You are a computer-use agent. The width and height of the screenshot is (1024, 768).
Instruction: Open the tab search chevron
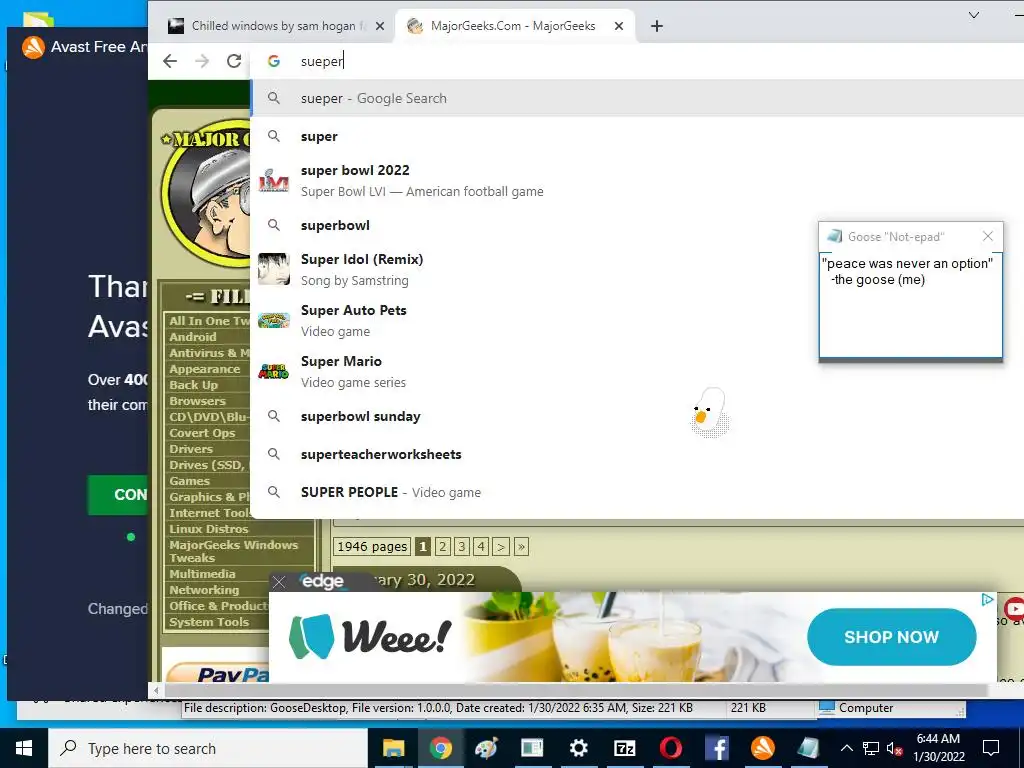(x=974, y=15)
